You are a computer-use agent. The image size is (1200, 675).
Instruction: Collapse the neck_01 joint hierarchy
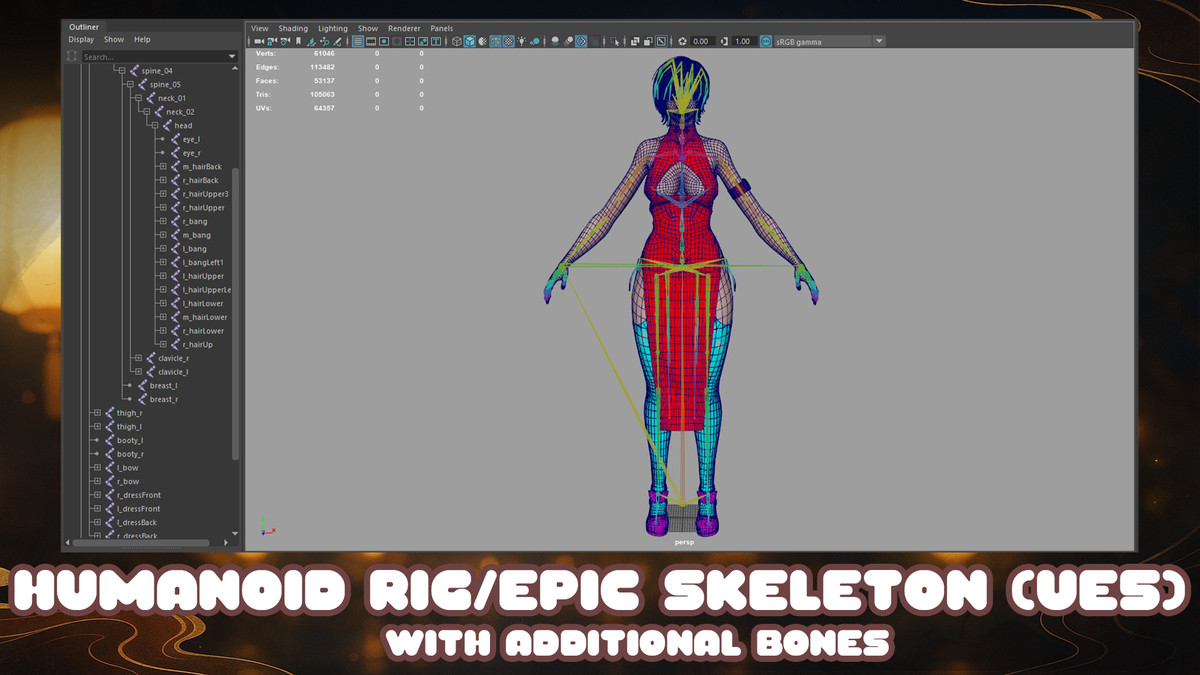tap(138, 98)
